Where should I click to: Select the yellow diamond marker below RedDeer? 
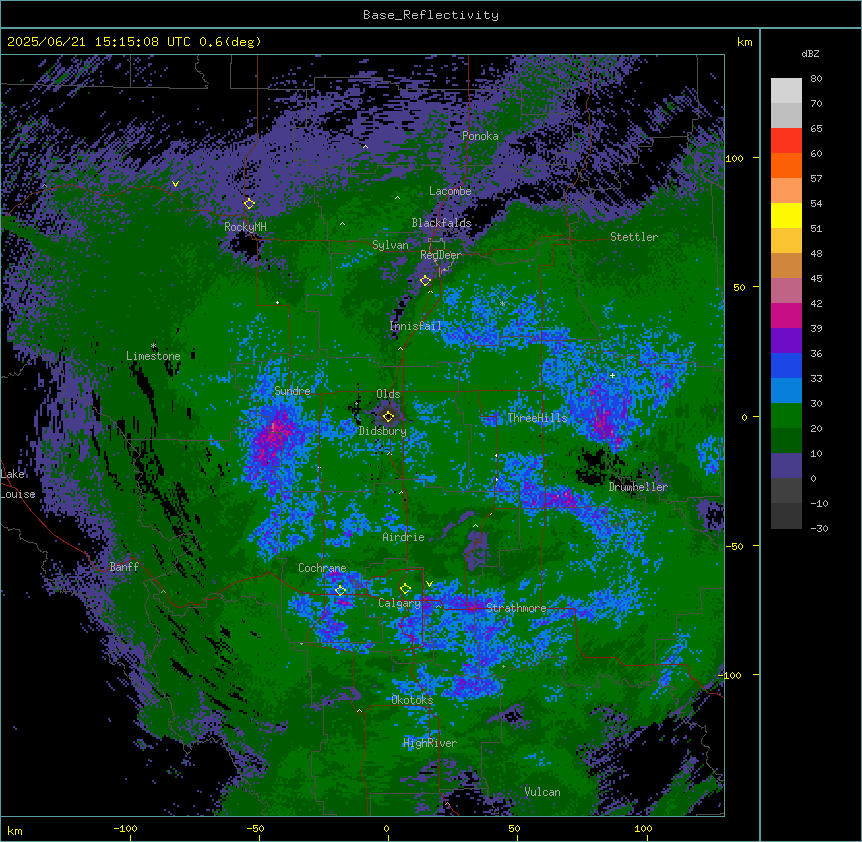pyautogui.click(x=426, y=281)
